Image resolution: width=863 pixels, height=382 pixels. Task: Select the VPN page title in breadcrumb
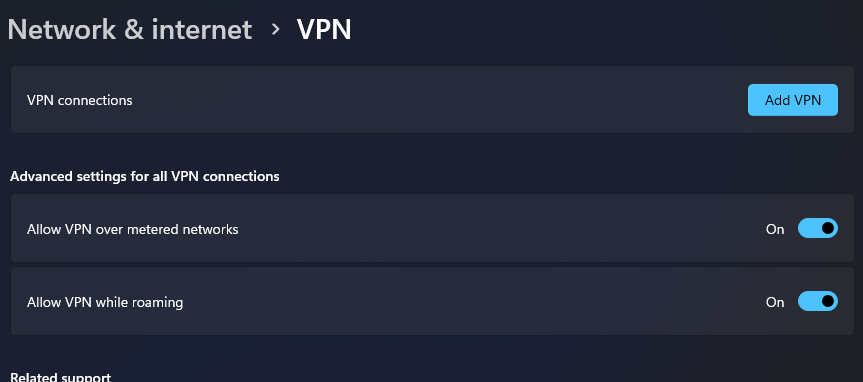click(324, 29)
